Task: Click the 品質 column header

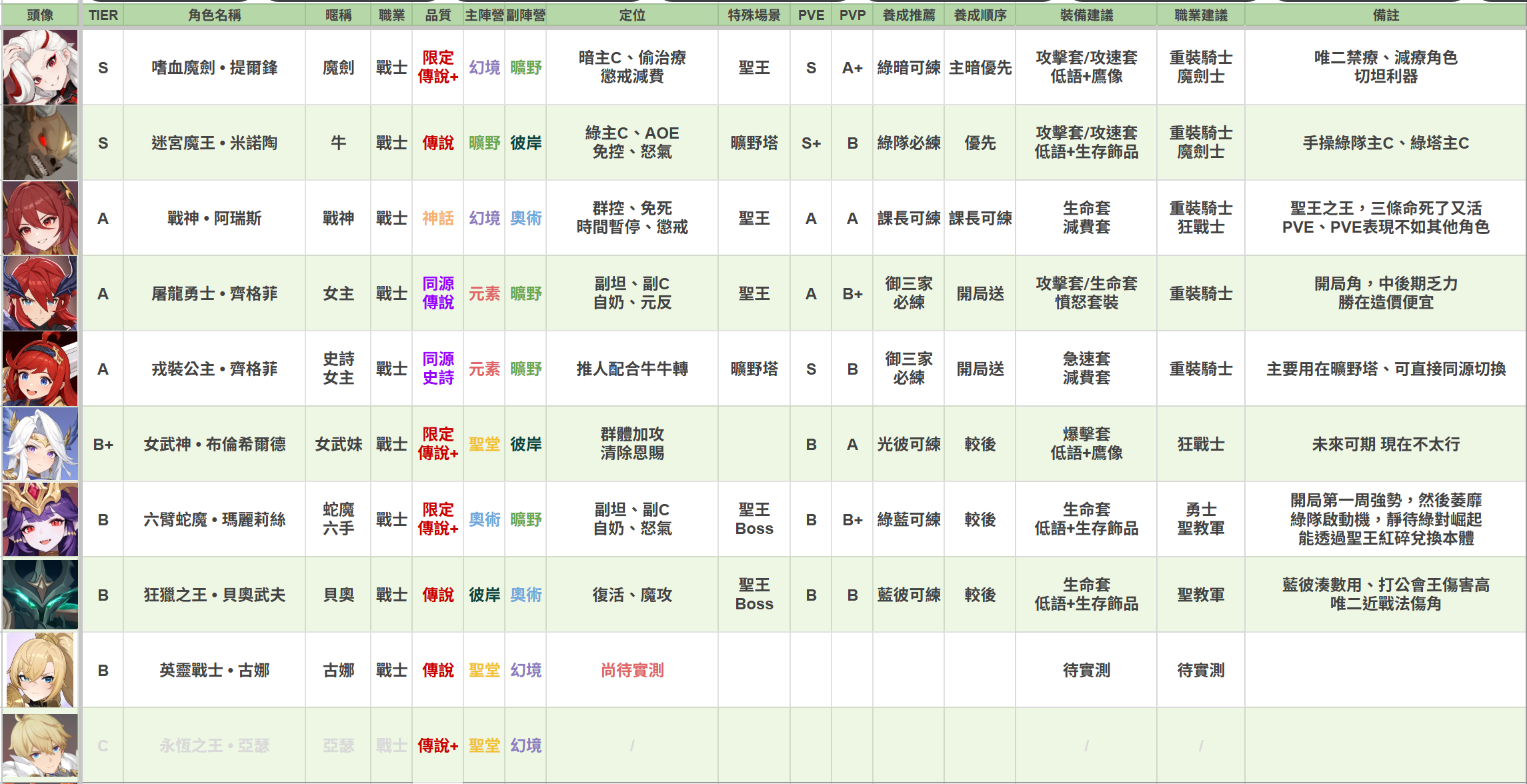Action: coord(437,15)
